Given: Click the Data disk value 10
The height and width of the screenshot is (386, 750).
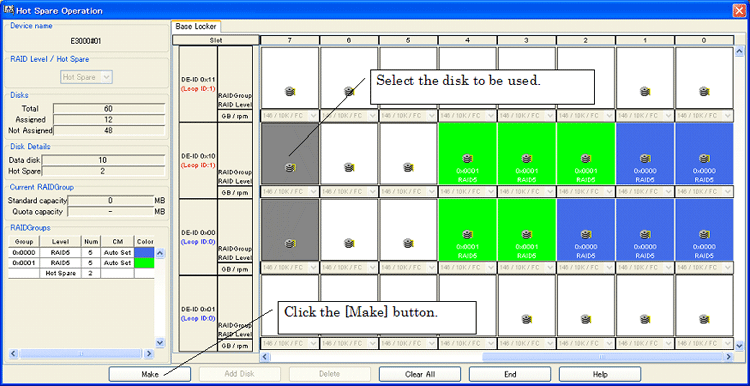Looking at the screenshot, I should [x=103, y=160].
